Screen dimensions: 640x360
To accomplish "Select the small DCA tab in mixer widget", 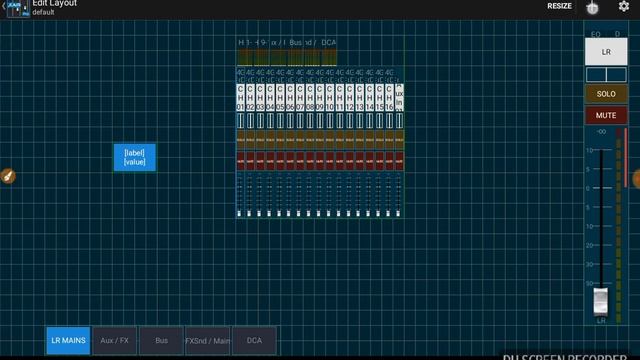I will pyautogui.click(x=329, y=42).
